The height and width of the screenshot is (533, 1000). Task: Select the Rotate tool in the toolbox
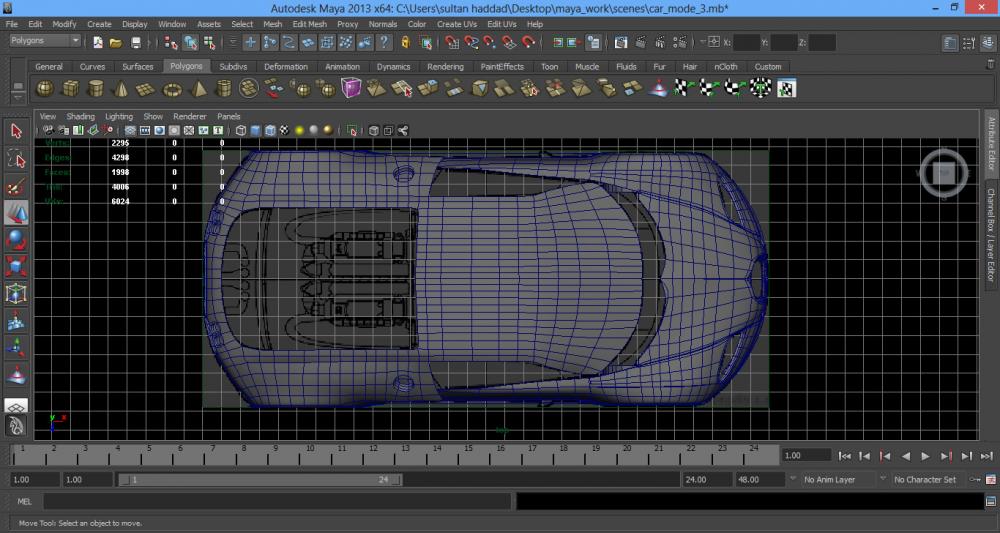(x=16, y=239)
